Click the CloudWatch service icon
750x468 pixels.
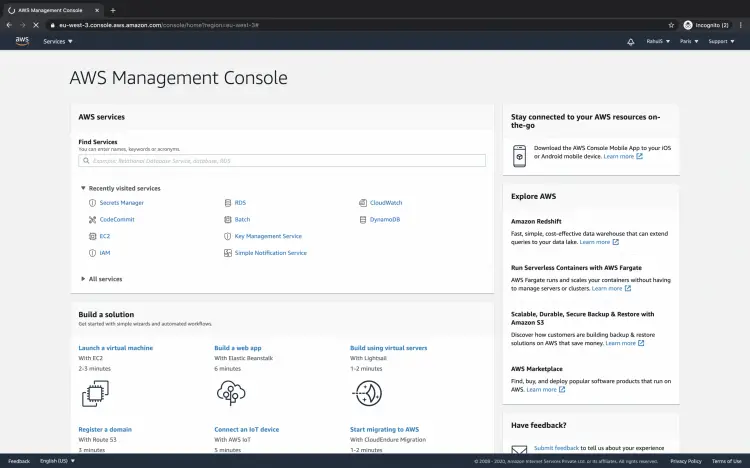(363, 203)
